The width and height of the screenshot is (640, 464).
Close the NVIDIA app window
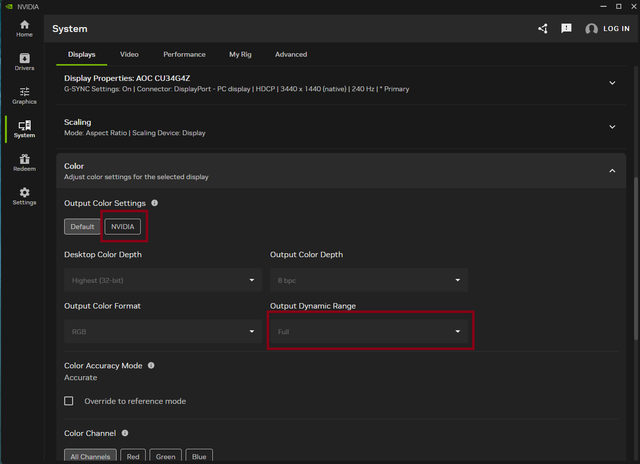tap(634, 7)
